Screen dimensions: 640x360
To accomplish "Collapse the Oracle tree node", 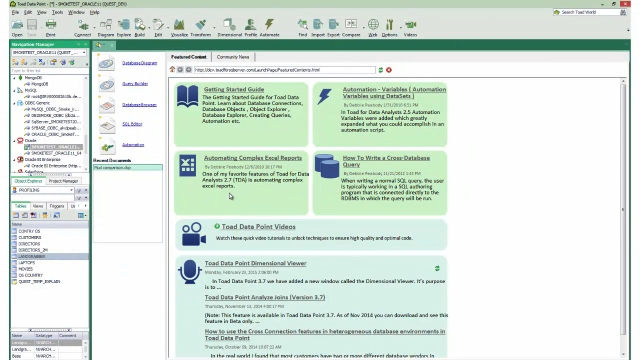I will coord(14,140).
